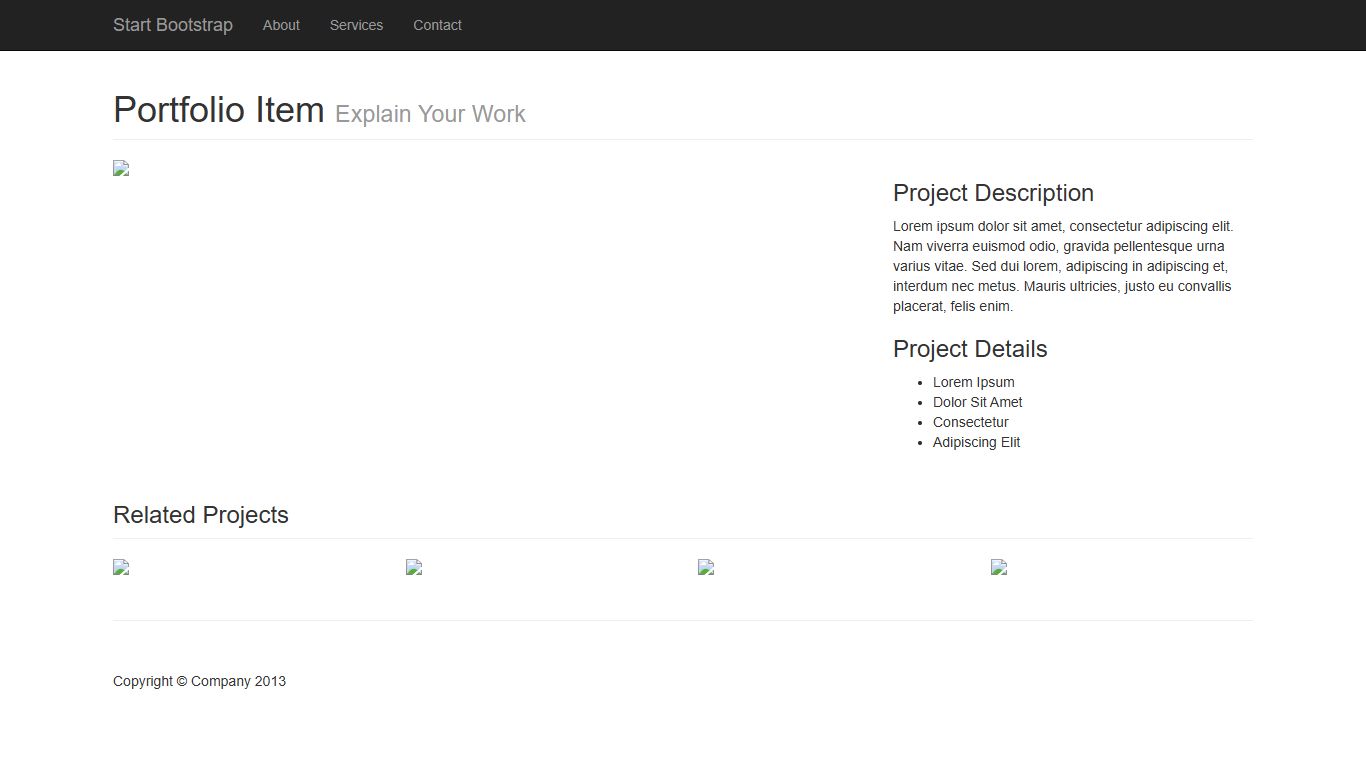Click the Copyright Company 2013 footer text
The image size is (1366, 768).
[199, 681]
